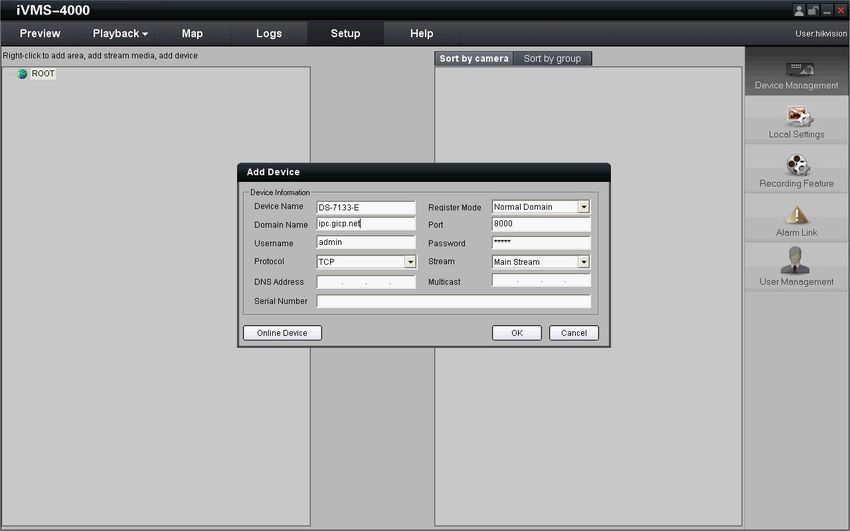Switch to Sort by camera tab
Viewport: 850px width, 531px height.
tap(474, 59)
